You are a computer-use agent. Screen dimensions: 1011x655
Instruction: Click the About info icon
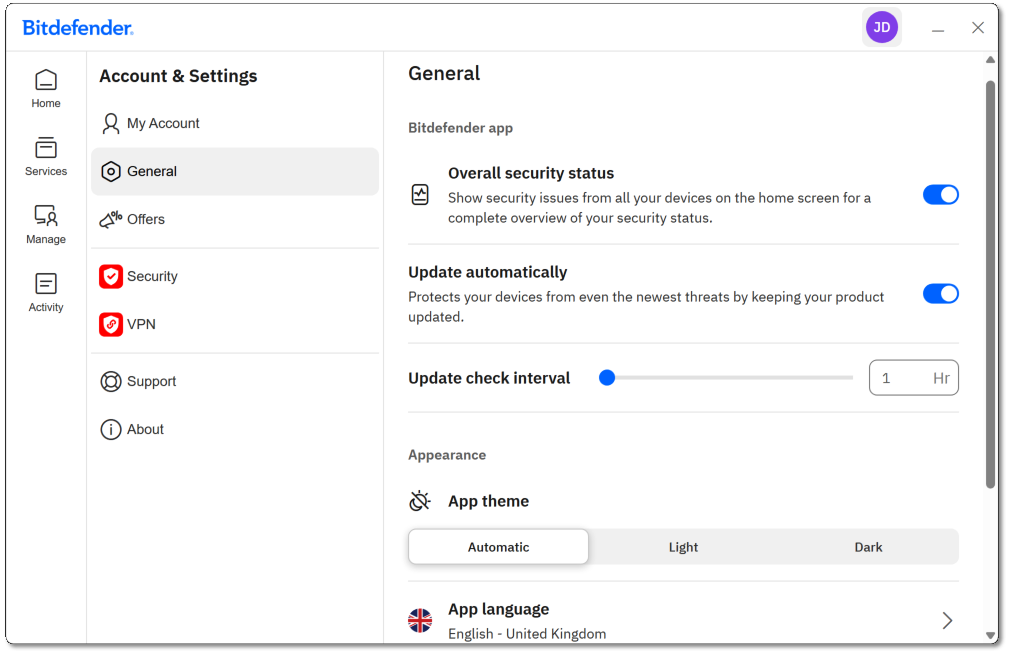111,429
